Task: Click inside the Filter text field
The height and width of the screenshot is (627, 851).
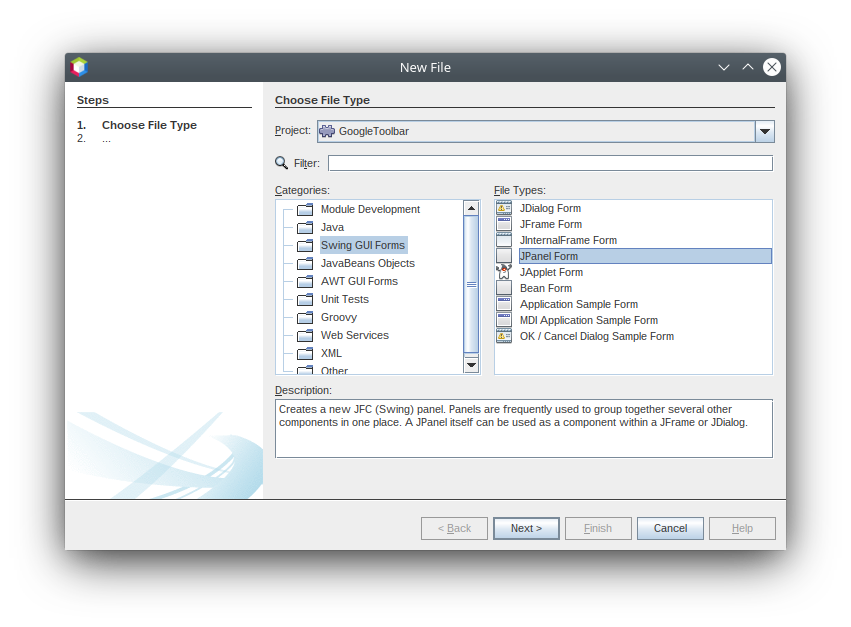Action: click(x=550, y=163)
